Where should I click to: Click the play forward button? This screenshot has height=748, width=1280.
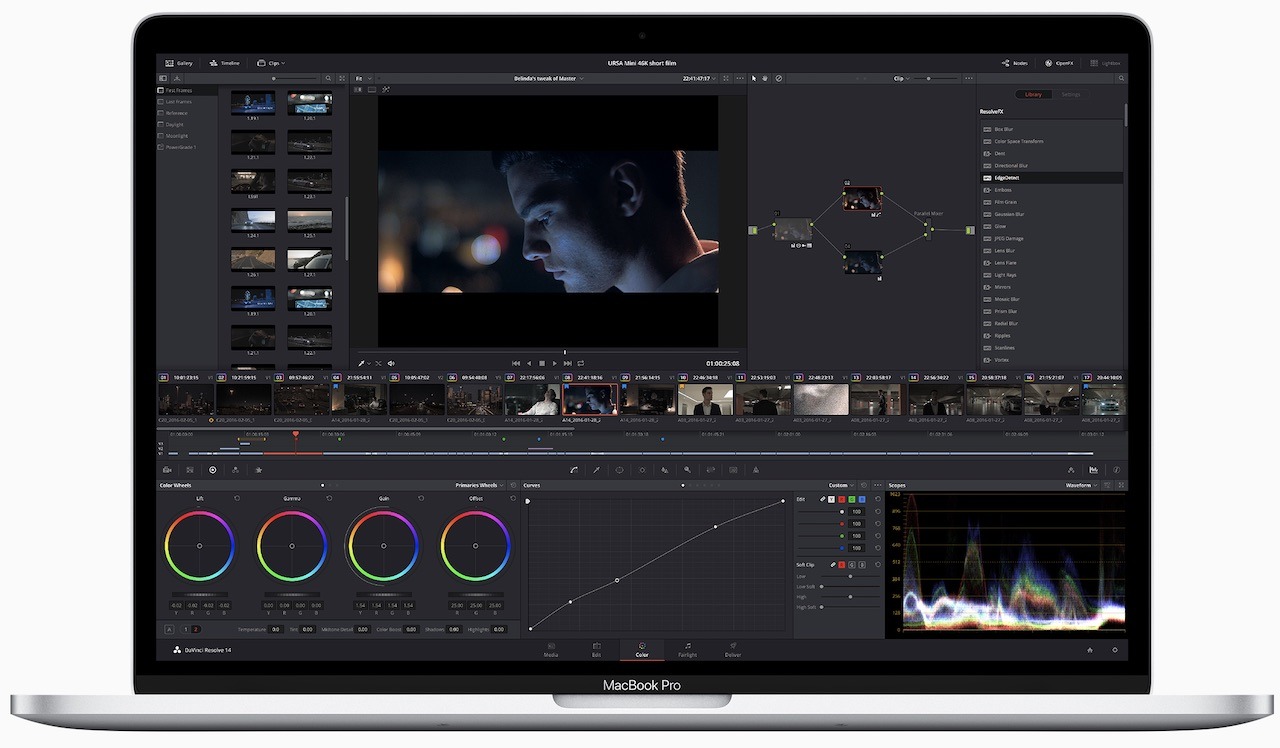[x=554, y=363]
